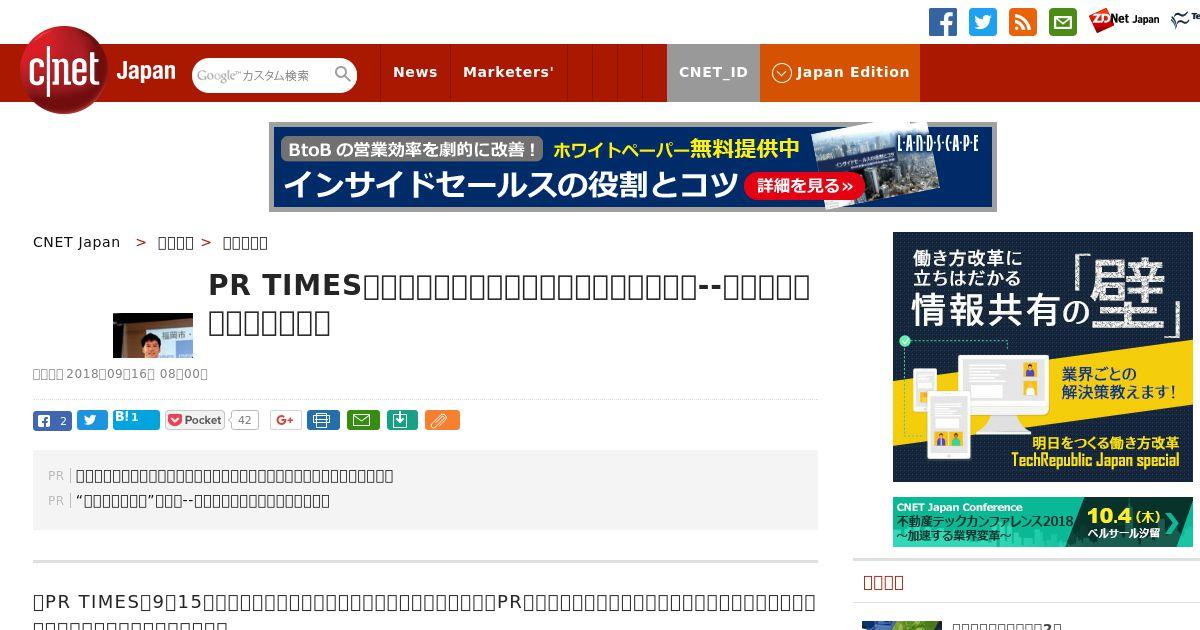This screenshot has height=630, width=1200.
Task: Click the CNET Japan logo
Action: coord(98,70)
